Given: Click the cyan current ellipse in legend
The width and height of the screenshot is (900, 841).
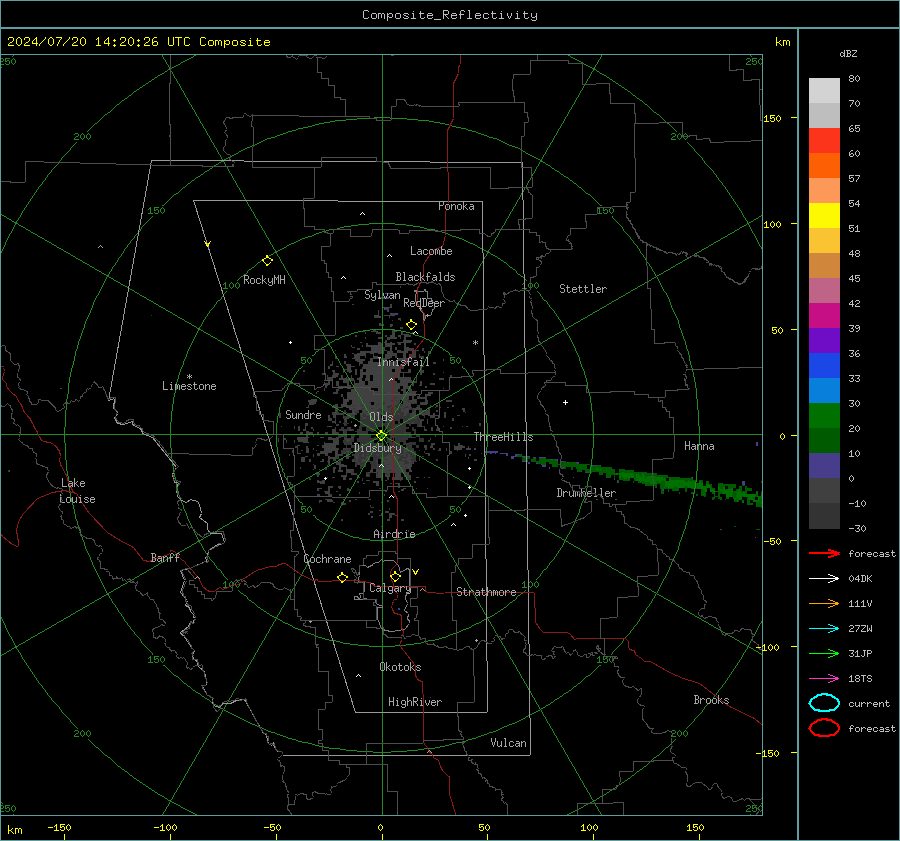Looking at the screenshot, I should 824,703.
